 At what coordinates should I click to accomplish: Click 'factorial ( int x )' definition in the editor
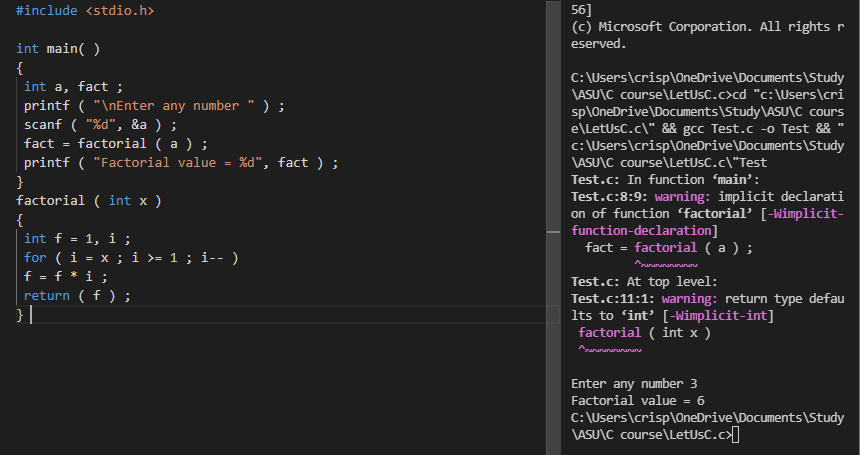(x=89, y=201)
